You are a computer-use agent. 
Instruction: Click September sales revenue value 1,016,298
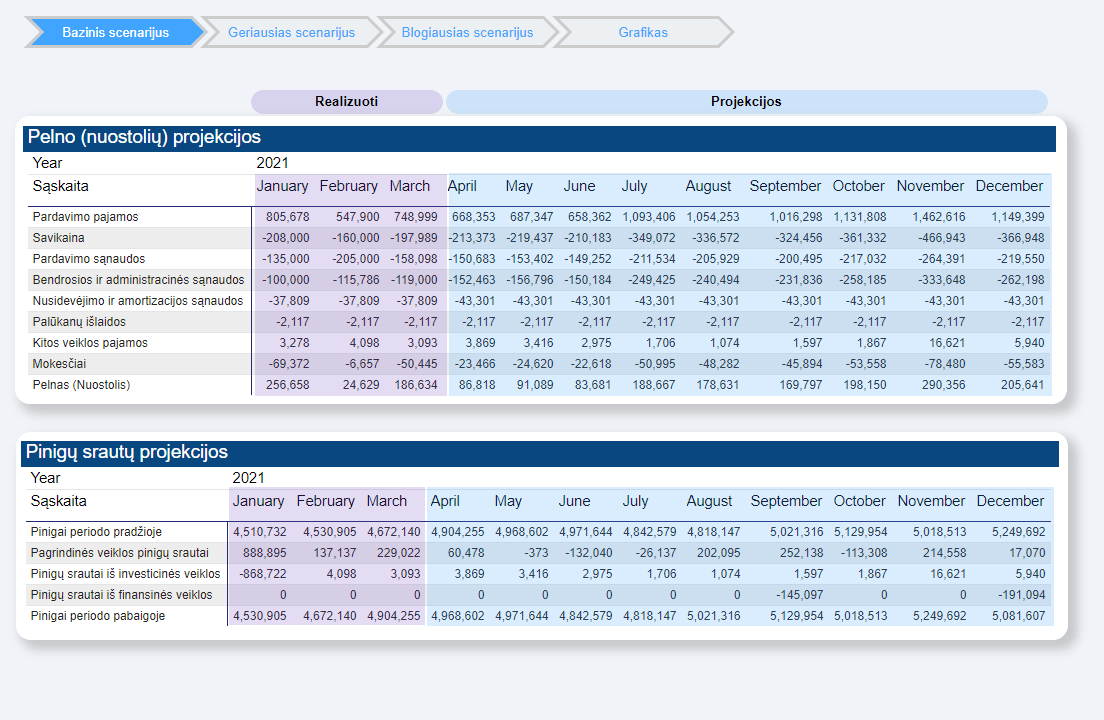[796, 217]
